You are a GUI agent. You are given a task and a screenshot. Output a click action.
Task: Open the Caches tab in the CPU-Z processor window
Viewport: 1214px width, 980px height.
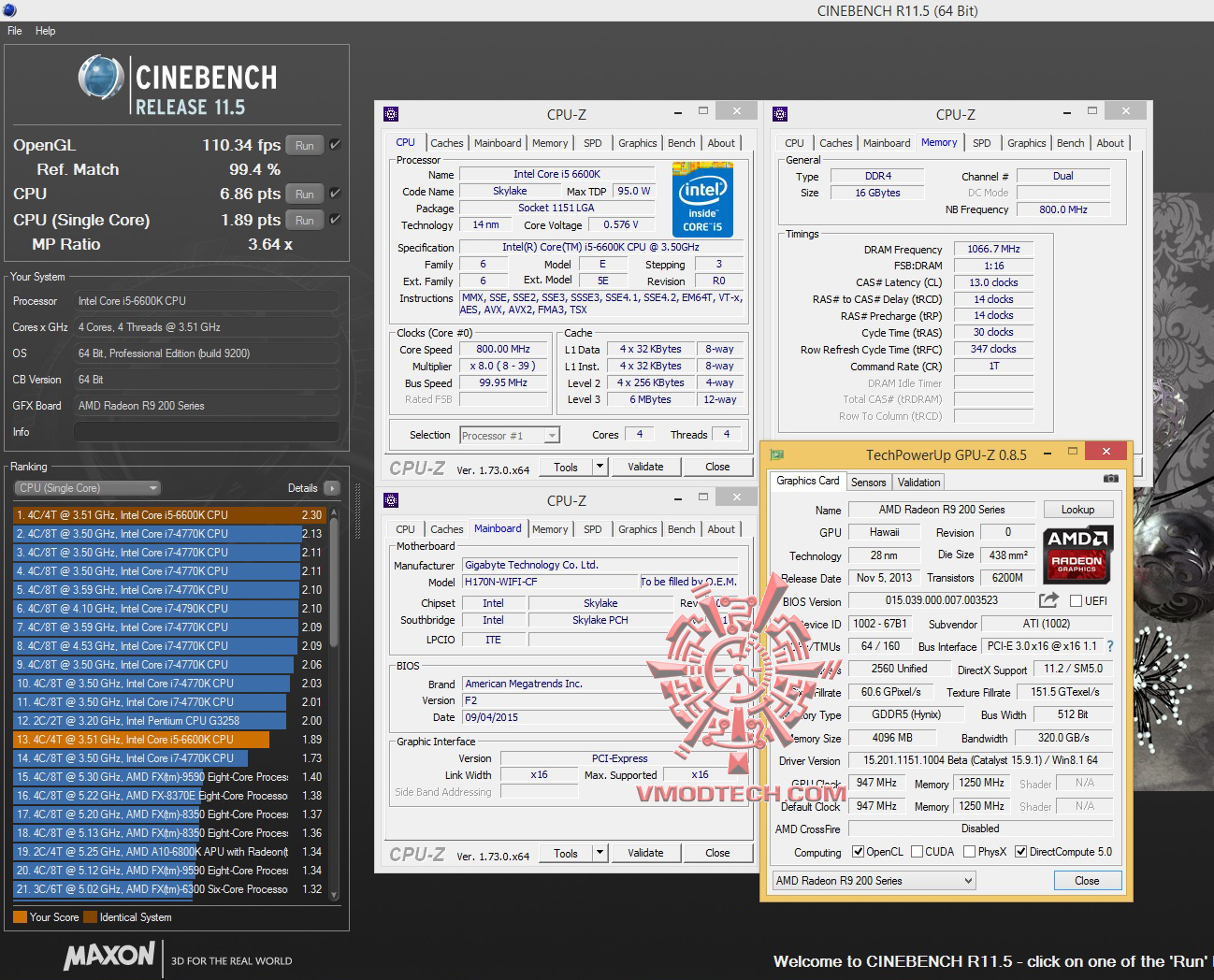pos(446,143)
